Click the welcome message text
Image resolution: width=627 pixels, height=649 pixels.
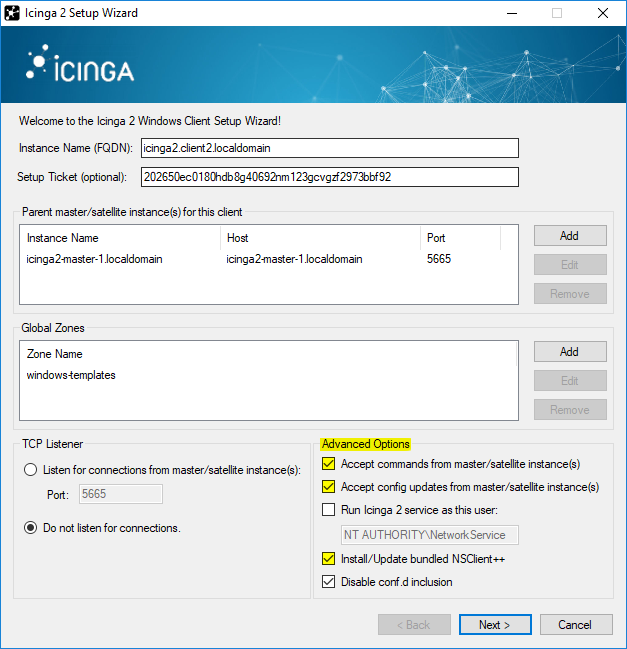pyautogui.click(x=150, y=121)
